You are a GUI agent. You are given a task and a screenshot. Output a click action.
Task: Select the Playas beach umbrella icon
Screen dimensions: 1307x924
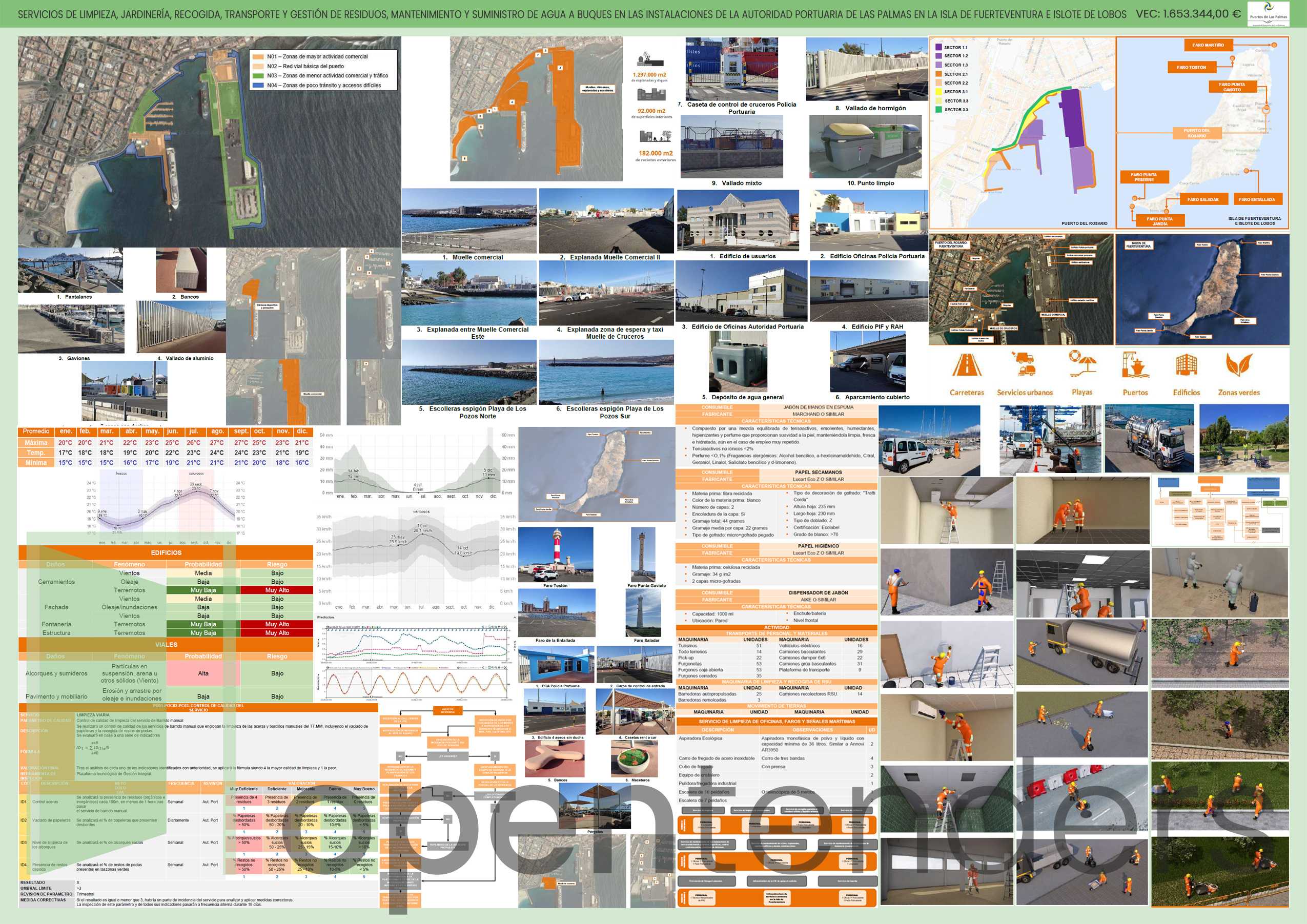(1081, 364)
